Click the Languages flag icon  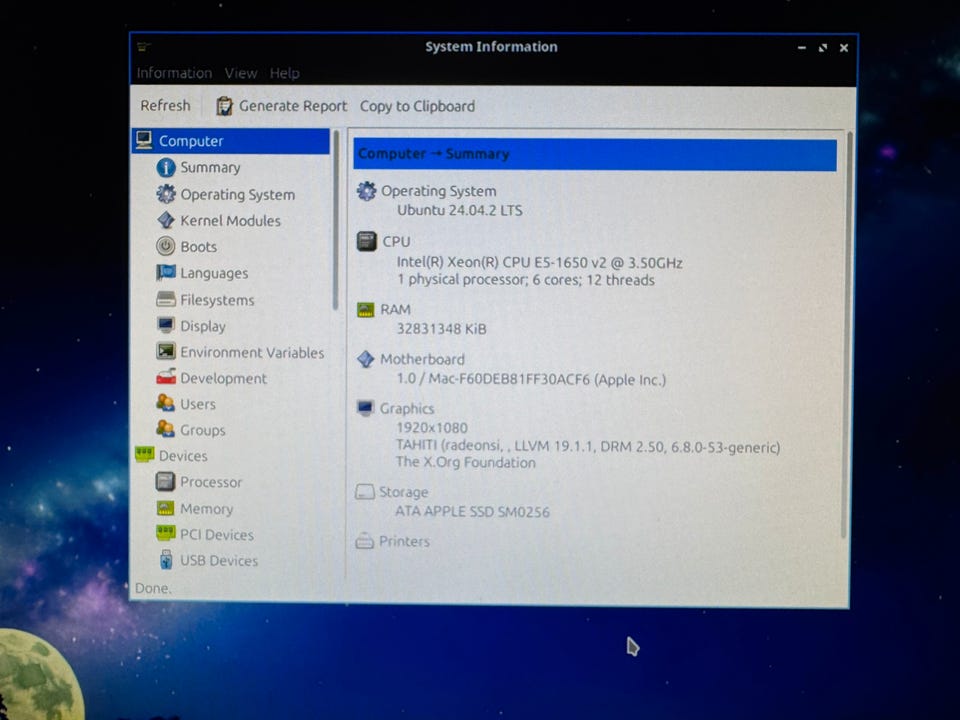point(166,273)
